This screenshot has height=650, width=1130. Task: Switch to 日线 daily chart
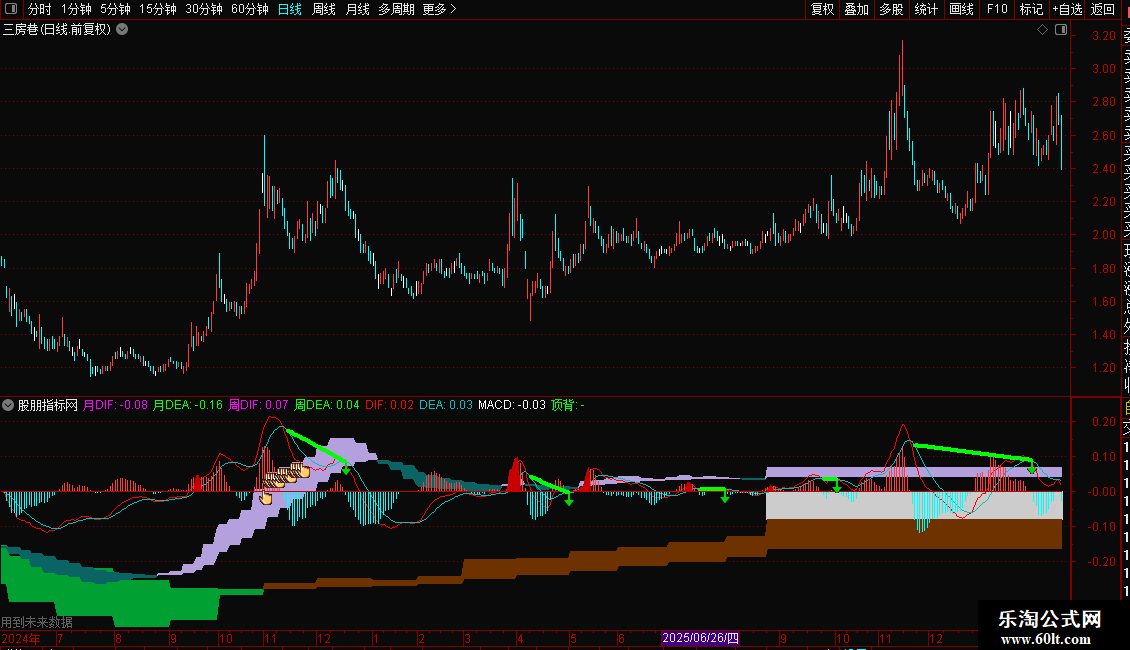(290, 9)
